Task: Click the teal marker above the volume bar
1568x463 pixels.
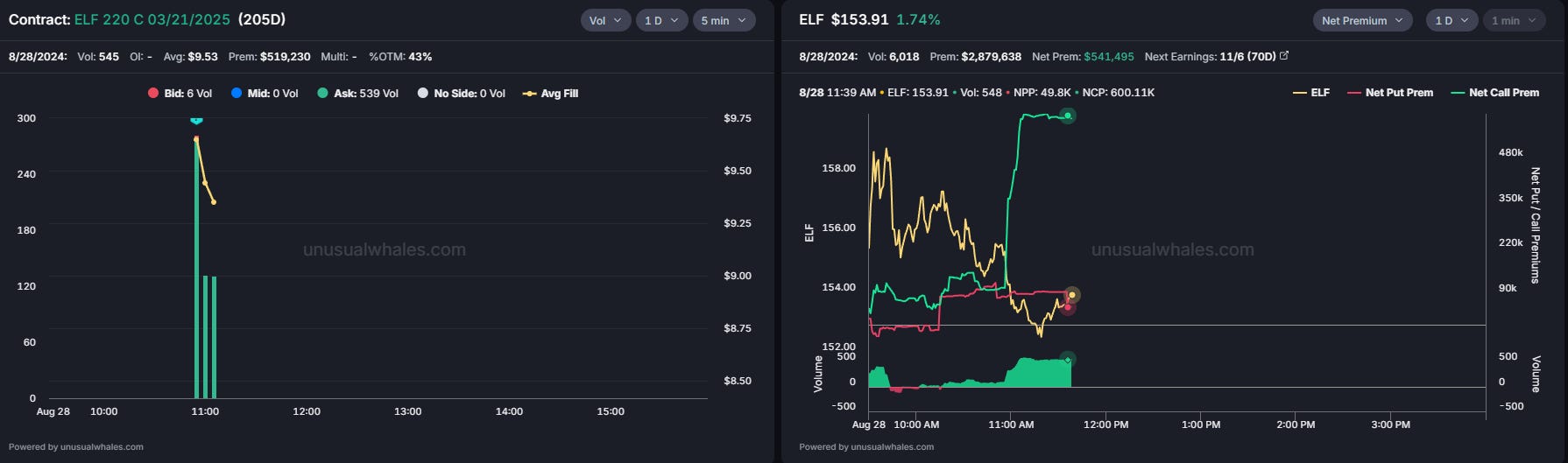Action: [196, 120]
